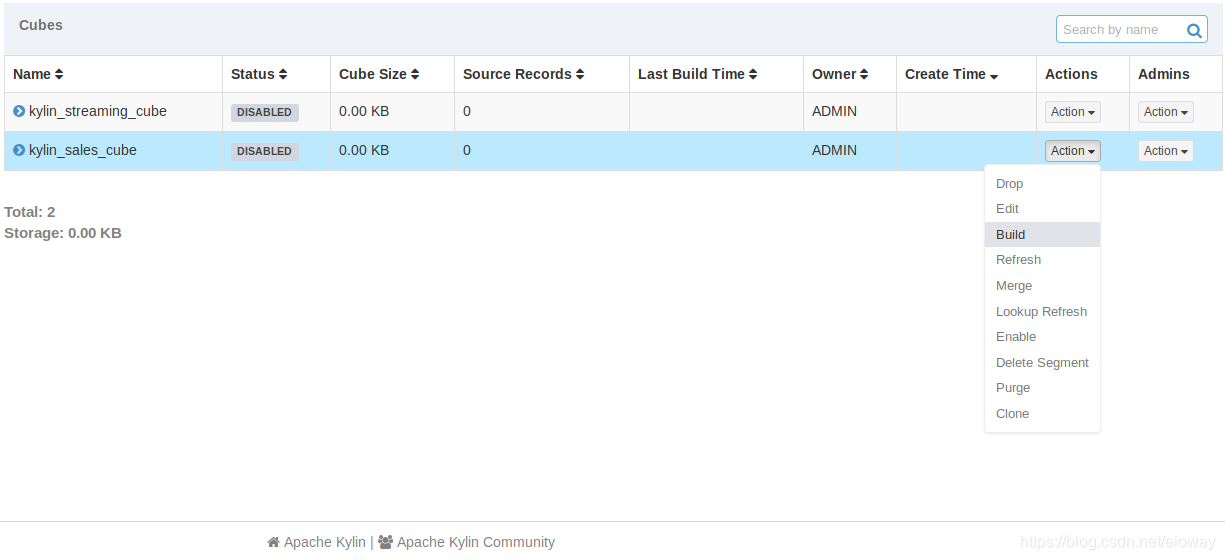The image size is (1225, 560).
Task: Click DISABLED badge of kylin_streaming_cube
Action: pyautogui.click(x=265, y=112)
